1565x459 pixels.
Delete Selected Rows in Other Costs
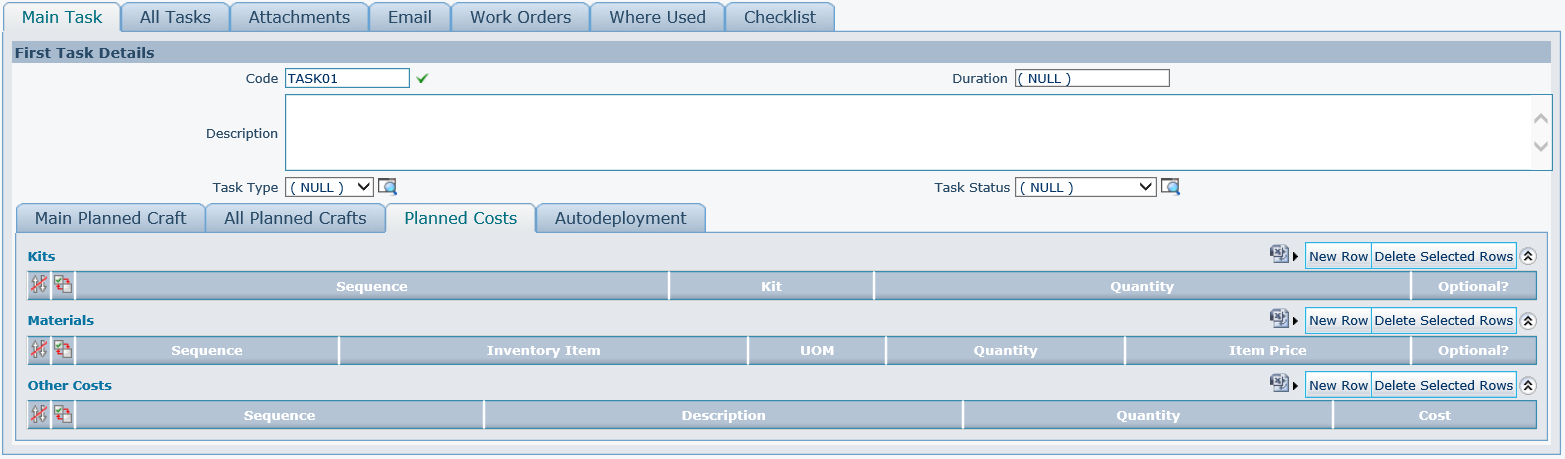tap(1443, 385)
